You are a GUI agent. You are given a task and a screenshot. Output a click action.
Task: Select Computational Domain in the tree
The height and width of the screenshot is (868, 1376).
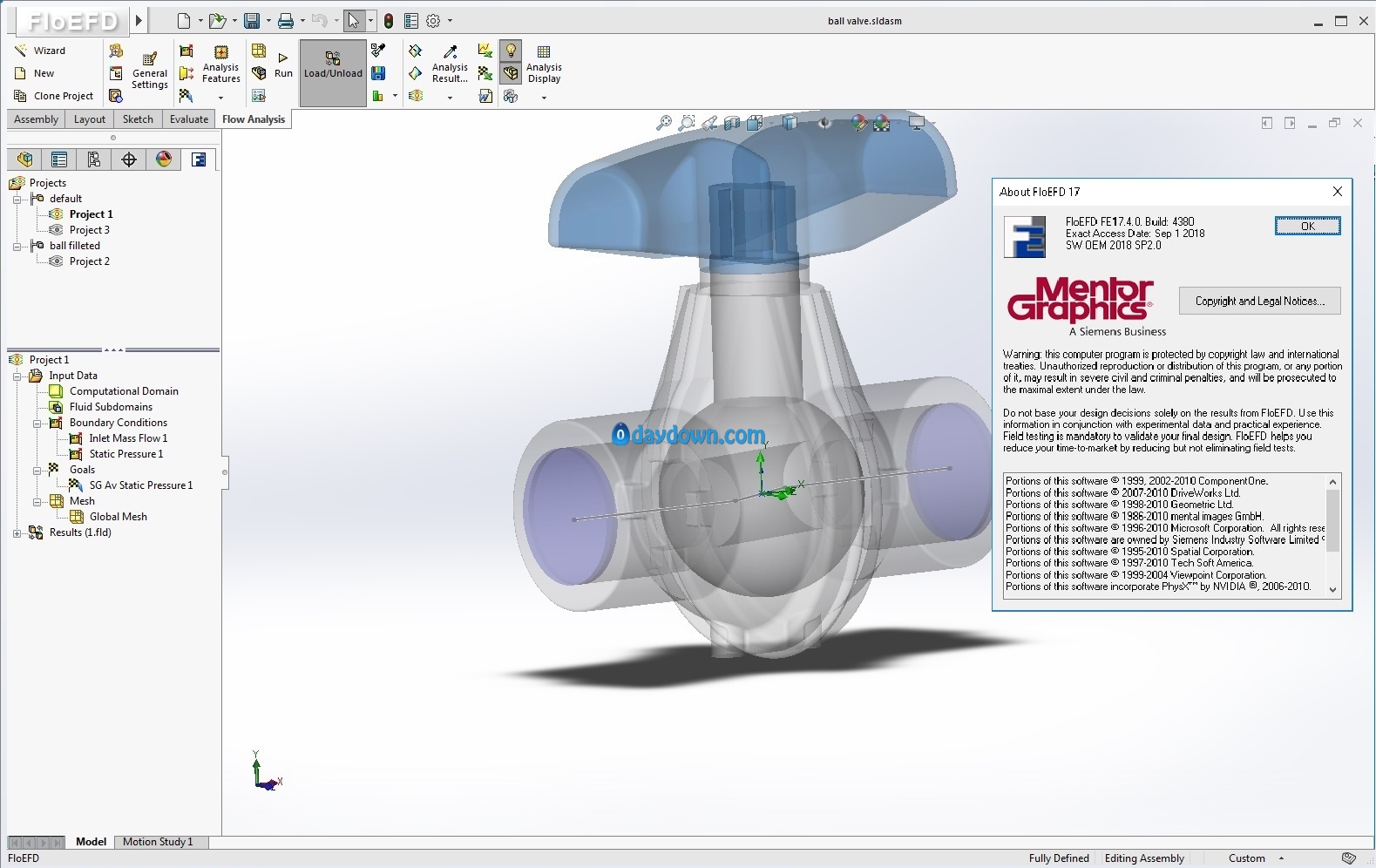tap(124, 391)
